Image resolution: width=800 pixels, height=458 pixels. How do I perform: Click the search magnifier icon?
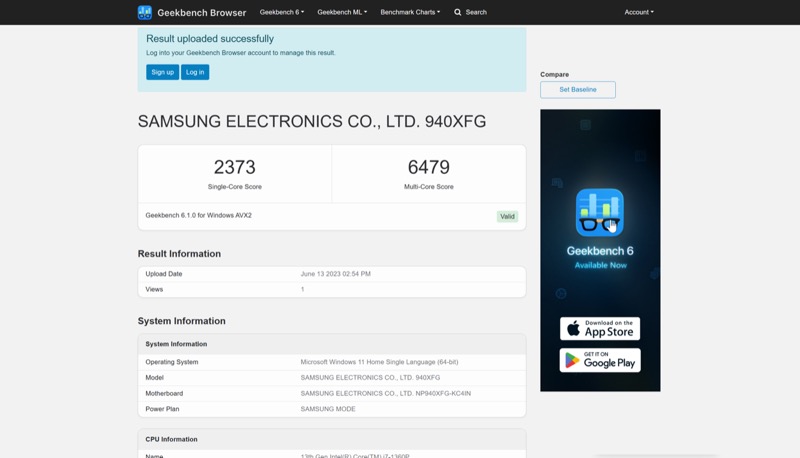458,12
